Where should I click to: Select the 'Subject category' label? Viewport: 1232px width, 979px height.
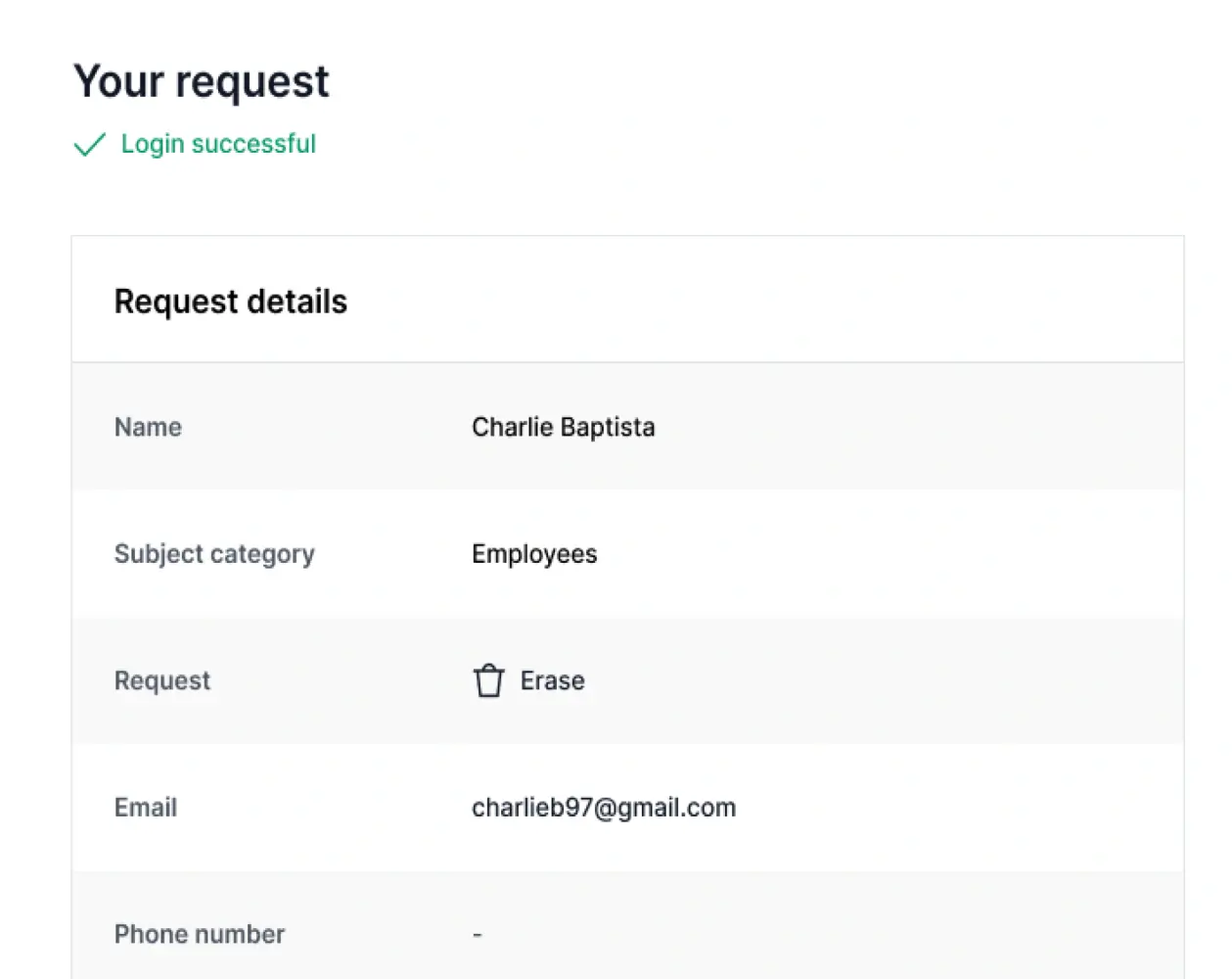[214, 554]
